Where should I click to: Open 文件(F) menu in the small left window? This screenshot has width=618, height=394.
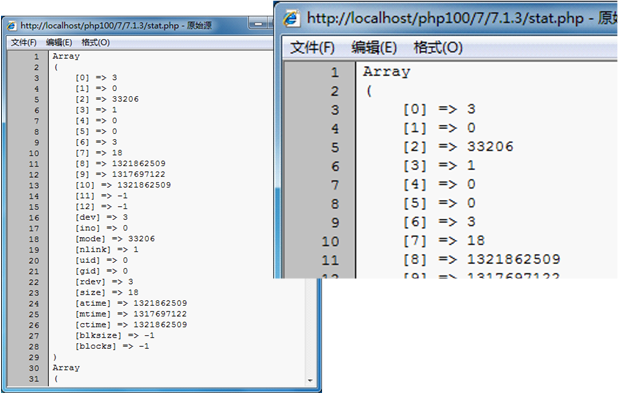24,43
